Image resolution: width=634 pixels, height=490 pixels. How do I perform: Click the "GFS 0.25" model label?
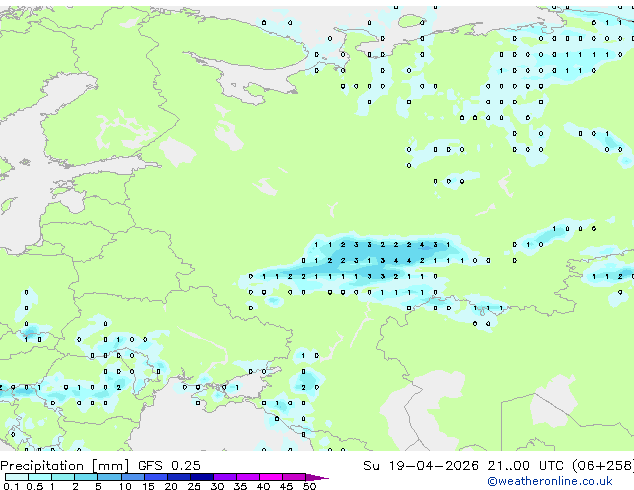tap(169, 466)
